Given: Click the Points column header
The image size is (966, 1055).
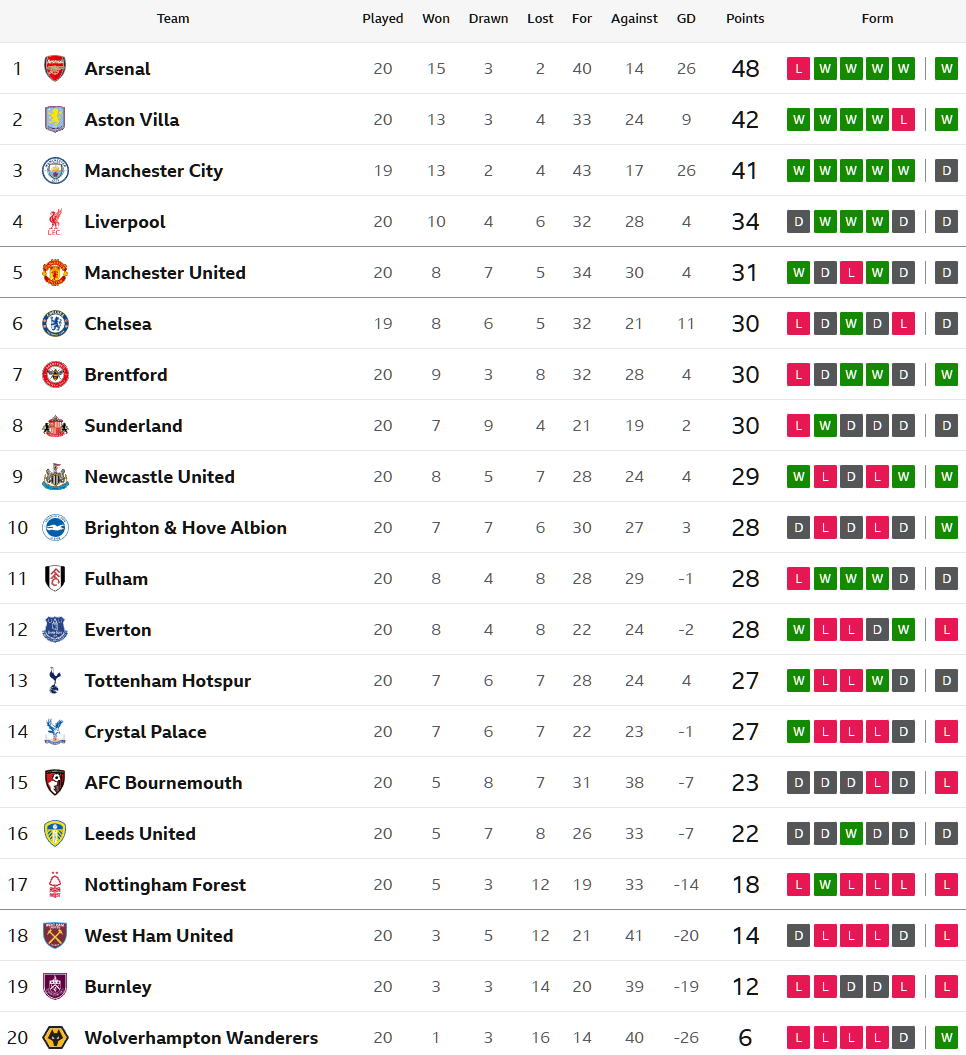Looking at the screenshot, I should coord(745,18).
